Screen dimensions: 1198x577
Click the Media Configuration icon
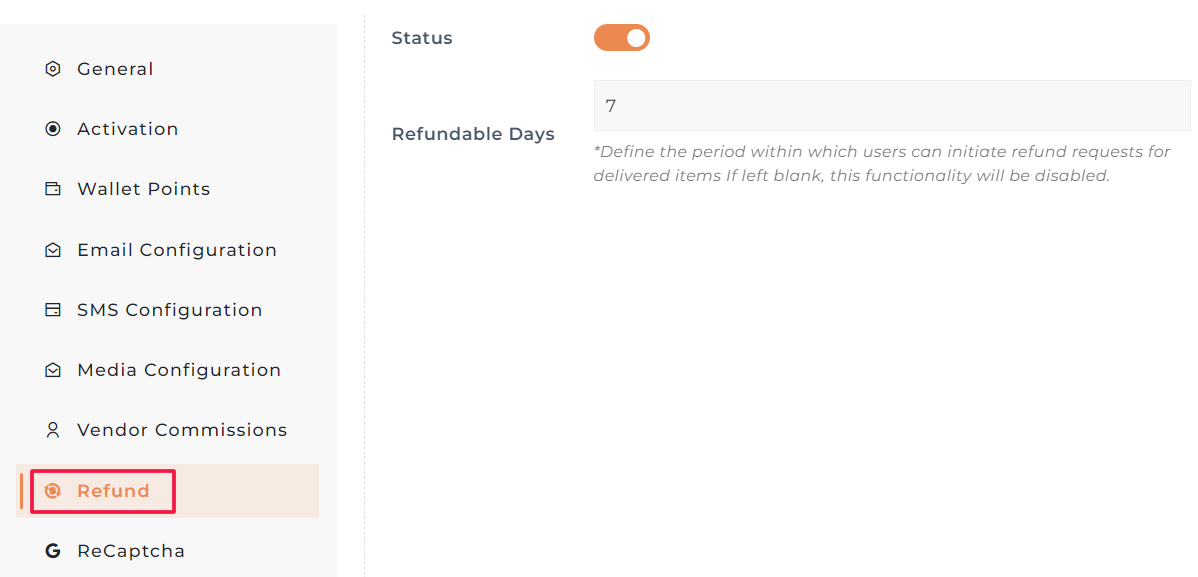pyautogui.click(x=53, y=370)
